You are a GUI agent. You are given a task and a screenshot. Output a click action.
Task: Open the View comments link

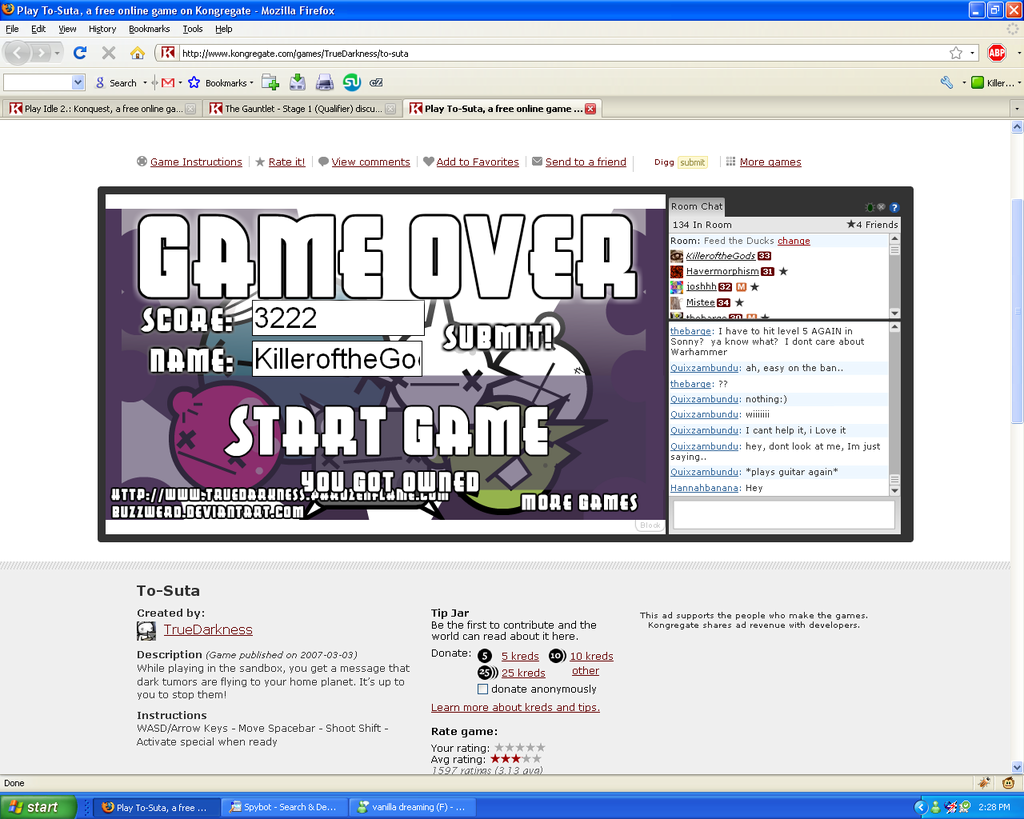pyautogui.click(x=370, y=162)
